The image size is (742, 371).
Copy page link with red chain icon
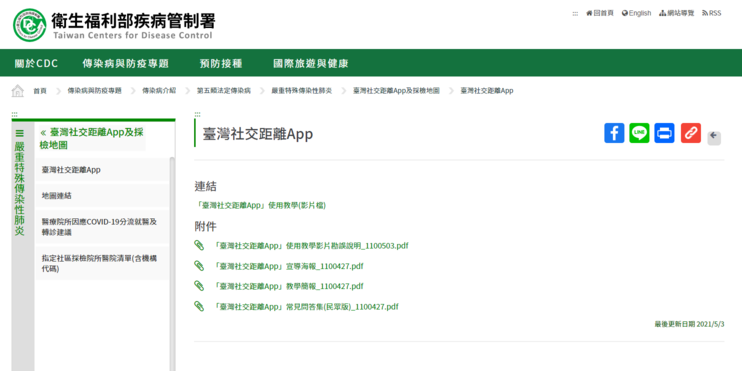(x=690, y=133)
